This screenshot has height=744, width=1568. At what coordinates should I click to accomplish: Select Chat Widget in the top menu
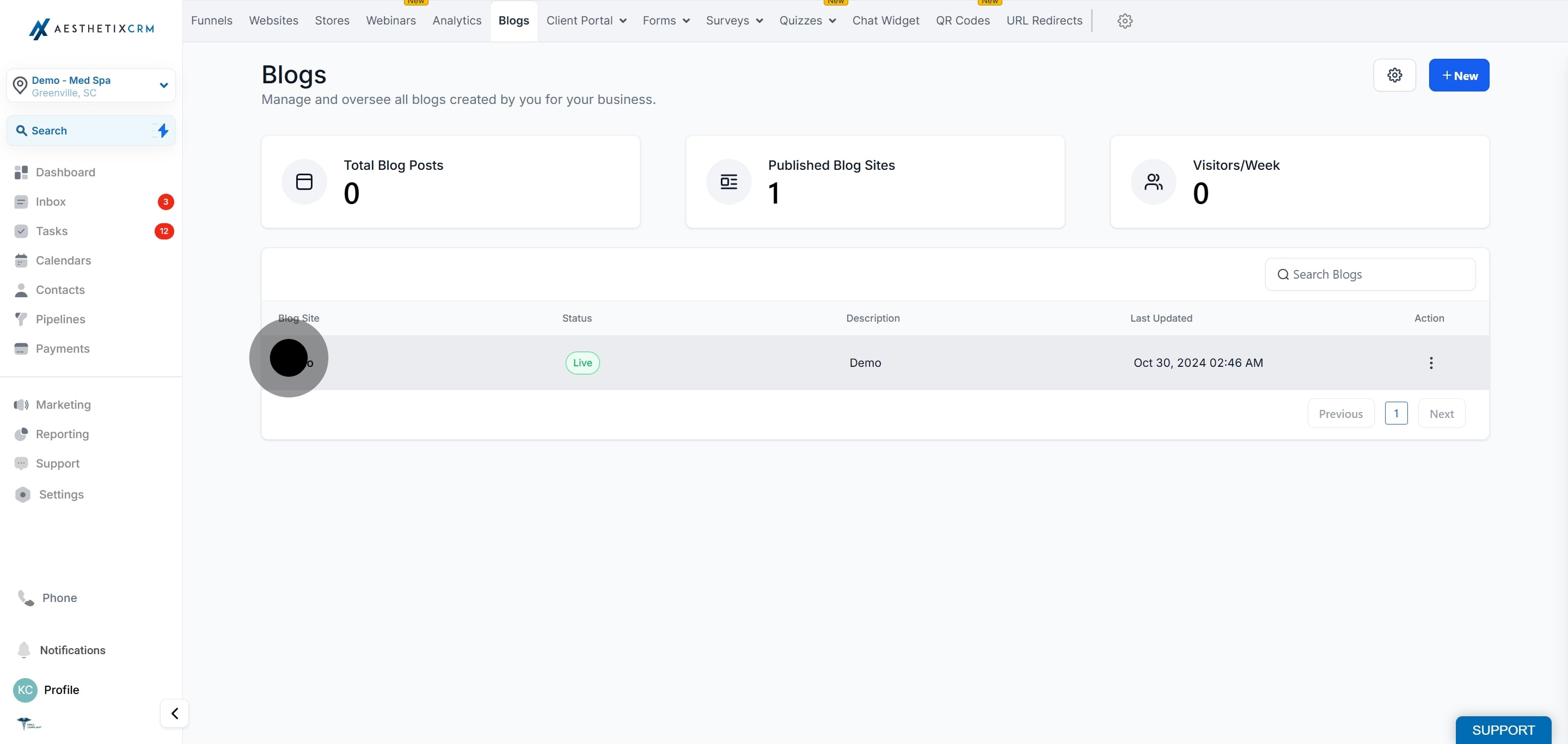click(x=886, y=20)
